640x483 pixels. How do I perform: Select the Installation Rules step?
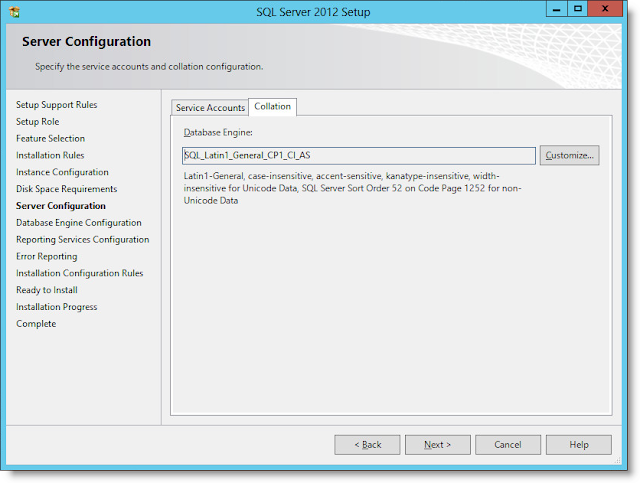pyautogui.click(x=50, y=155)
